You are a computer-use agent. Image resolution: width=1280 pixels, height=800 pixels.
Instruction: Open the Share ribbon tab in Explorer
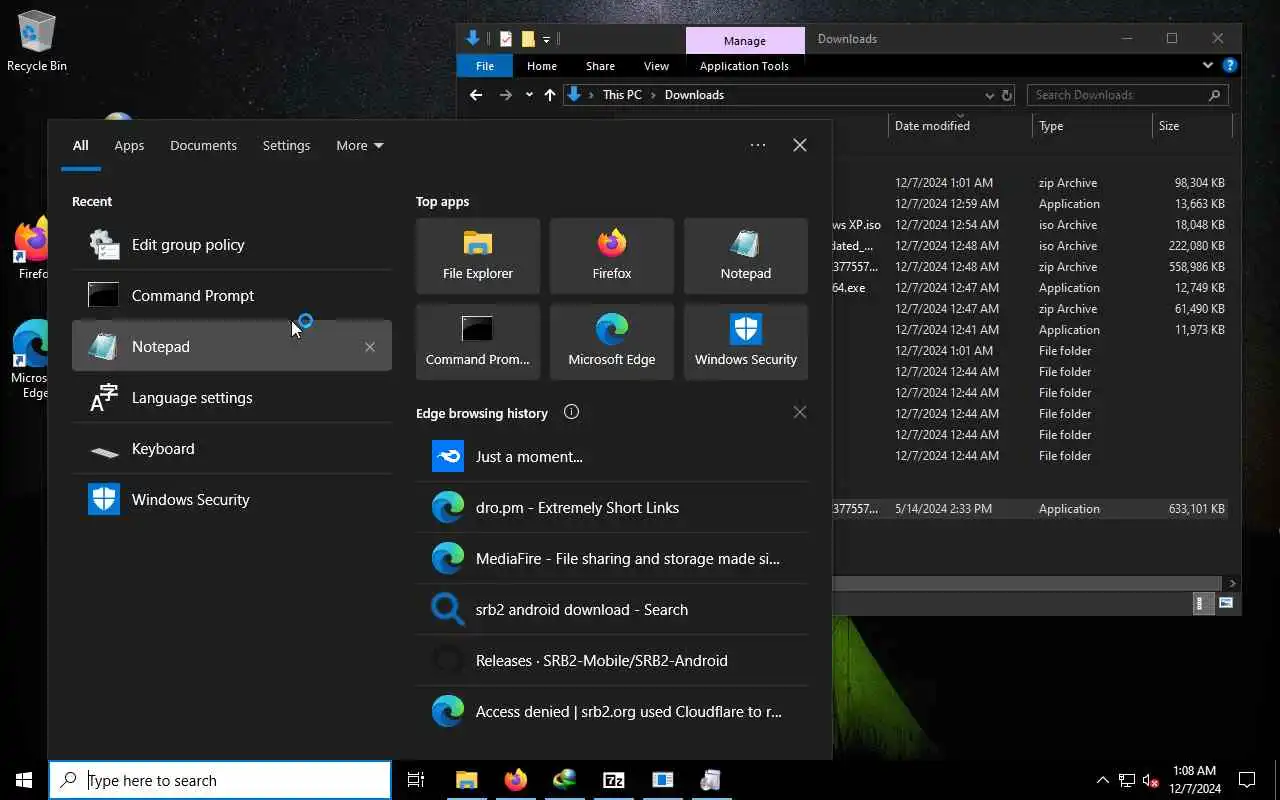tap(600, 66)
